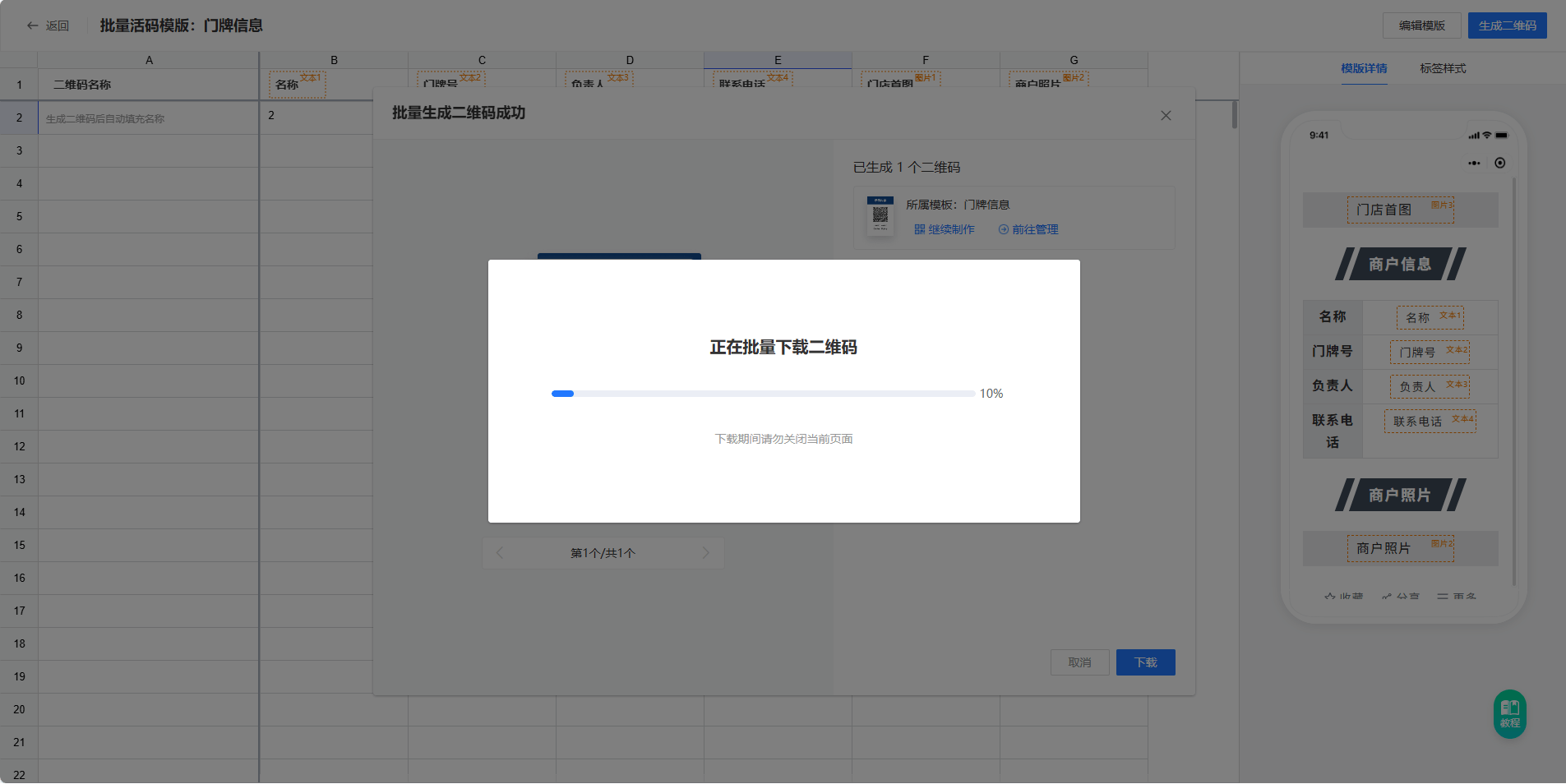Viewport: 1566px width, 784px height.
Task: Click the spreadsheet vertical scrollbar
Action: [1234, 115]
